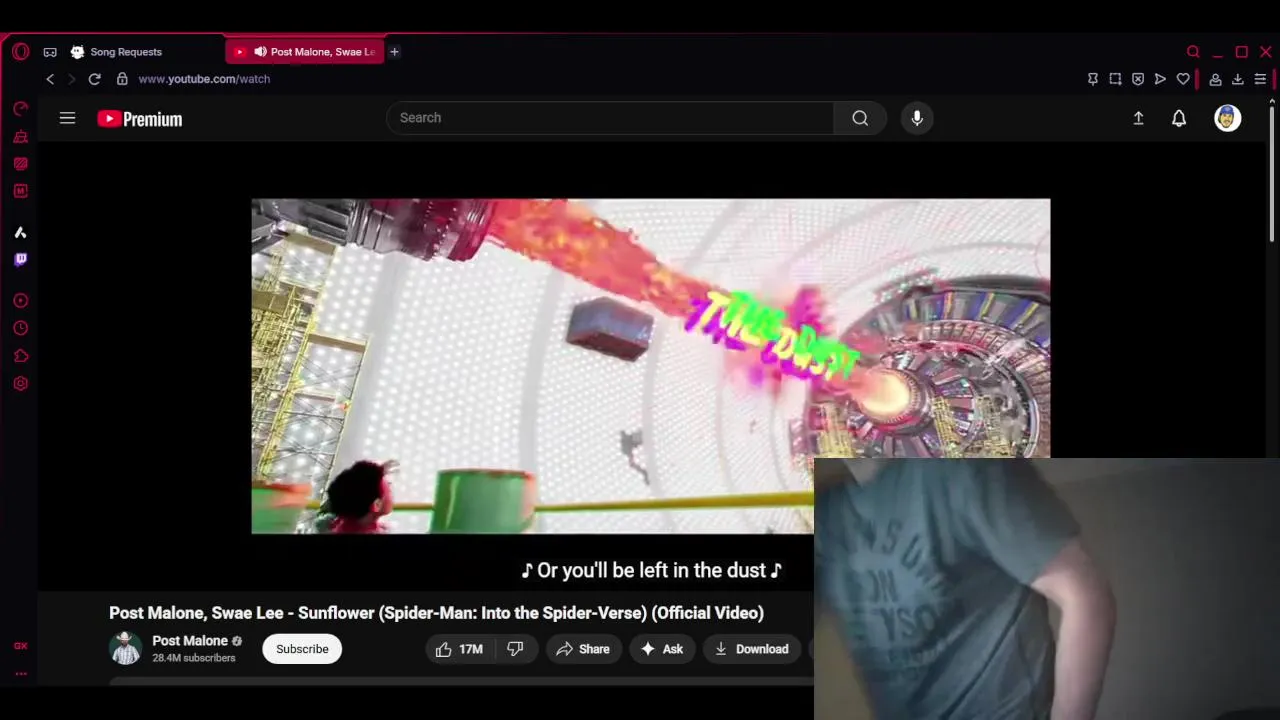Switch to the Song Requests tab

click(x=125, y=52)
